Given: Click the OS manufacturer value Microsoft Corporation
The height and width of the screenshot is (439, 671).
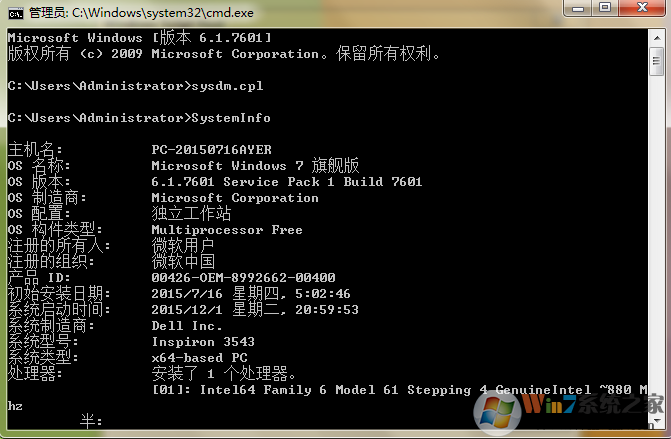Looking at the screenshot, I should pos(235,198).
